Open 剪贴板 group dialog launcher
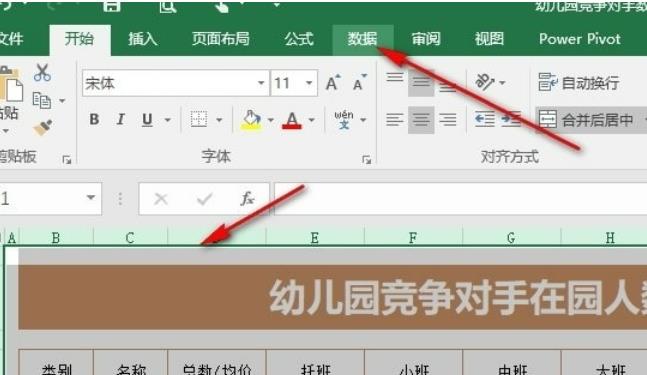 66,159
